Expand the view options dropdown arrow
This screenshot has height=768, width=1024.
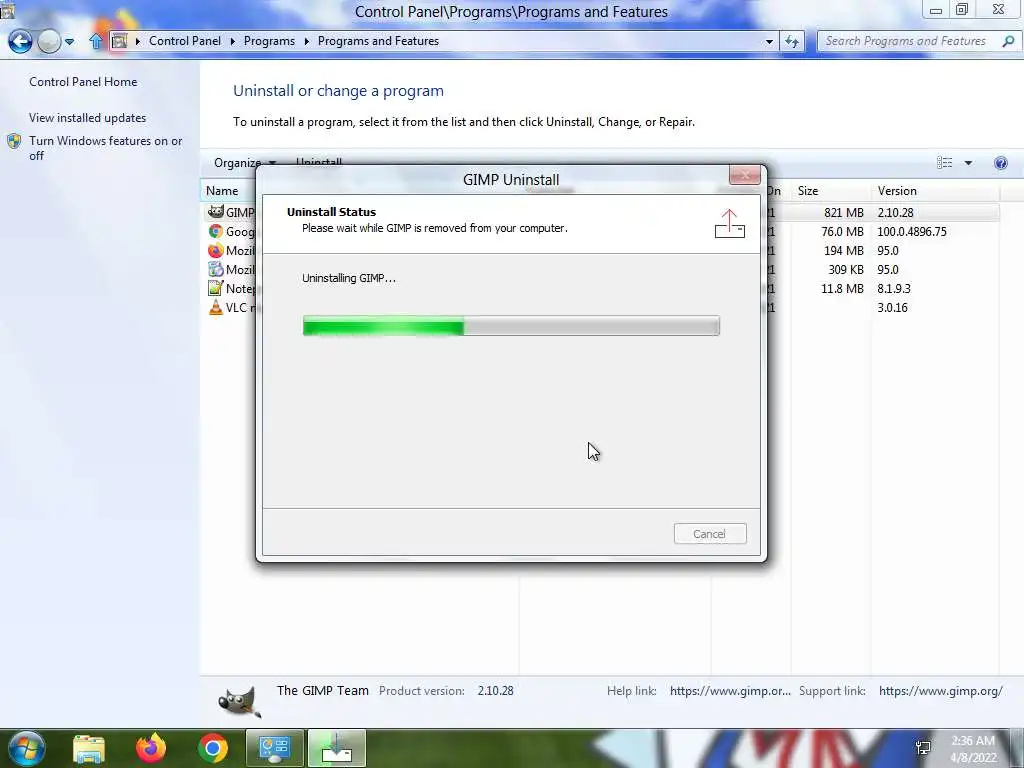(968, 163)
